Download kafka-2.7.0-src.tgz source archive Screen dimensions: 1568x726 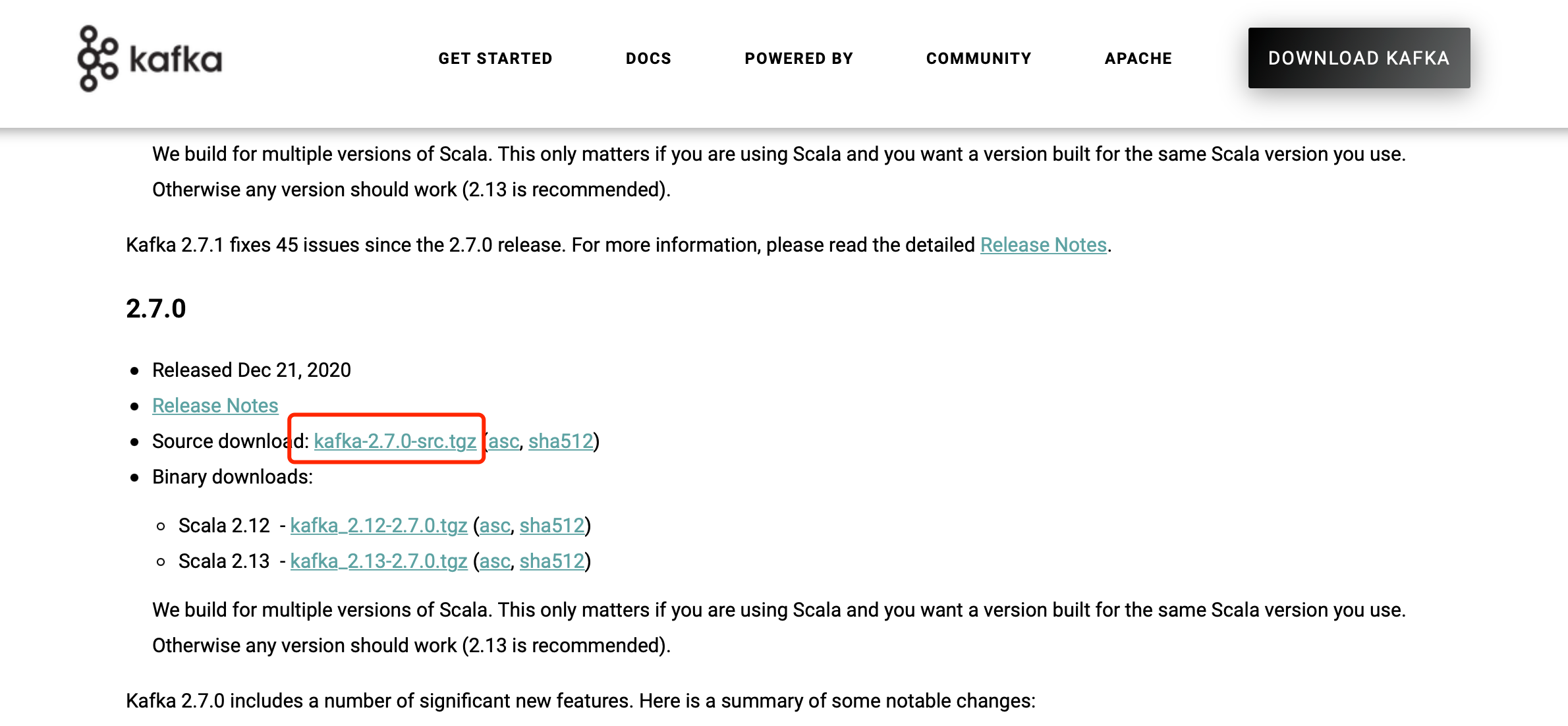click(x=395, y=441)
